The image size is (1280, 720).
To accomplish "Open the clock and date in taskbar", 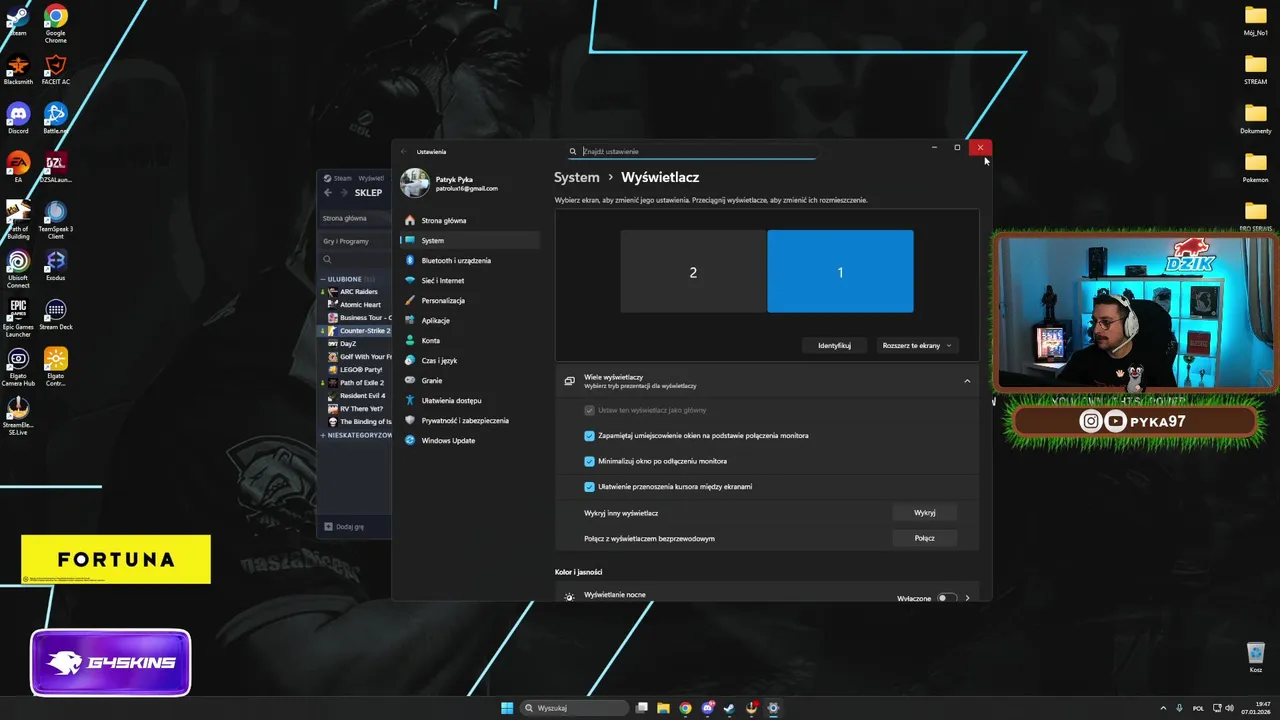I will click(x=1256, y=708).
